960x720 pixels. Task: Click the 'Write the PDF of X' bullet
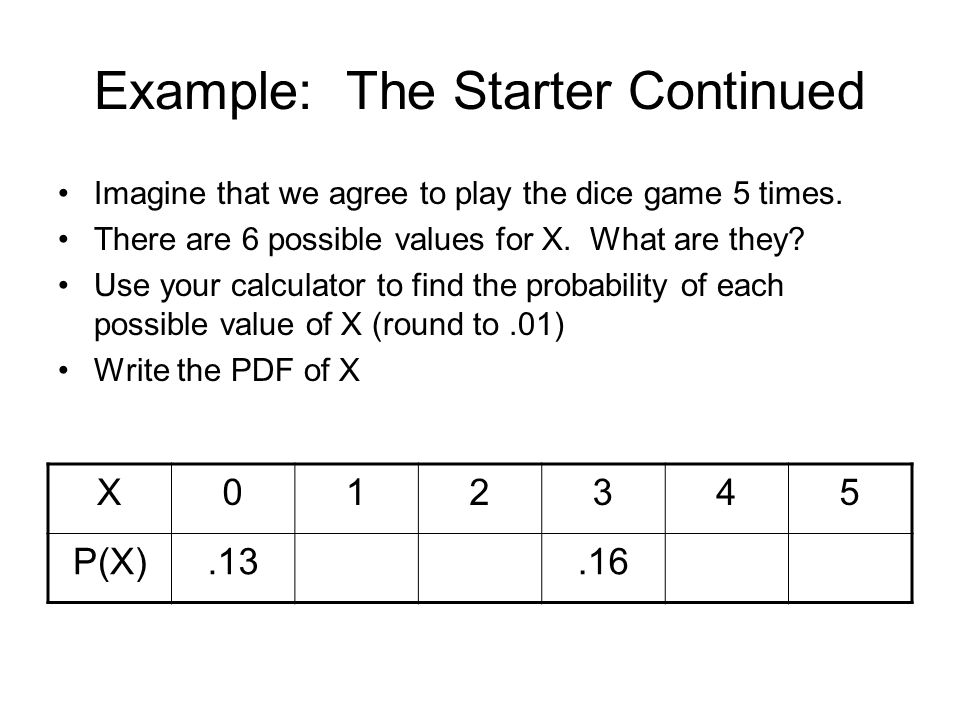pos(227,370)
